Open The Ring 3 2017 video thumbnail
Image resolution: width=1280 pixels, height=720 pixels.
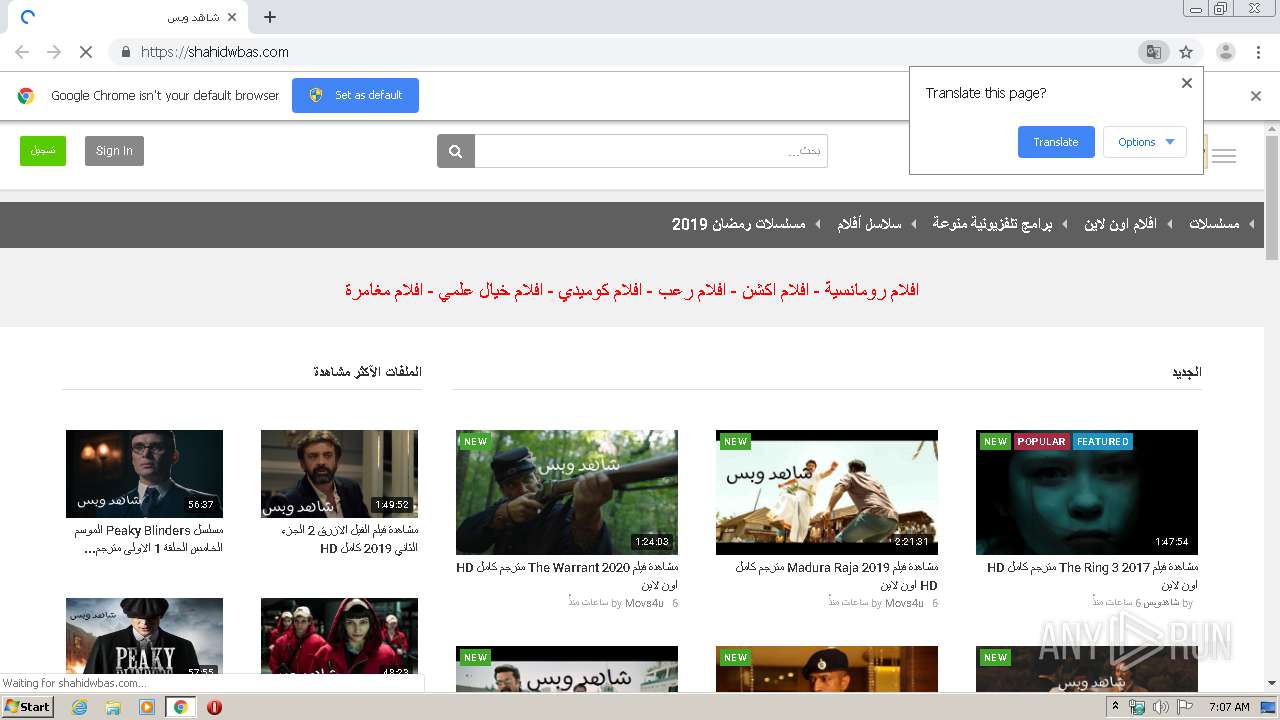(1087, 492)
